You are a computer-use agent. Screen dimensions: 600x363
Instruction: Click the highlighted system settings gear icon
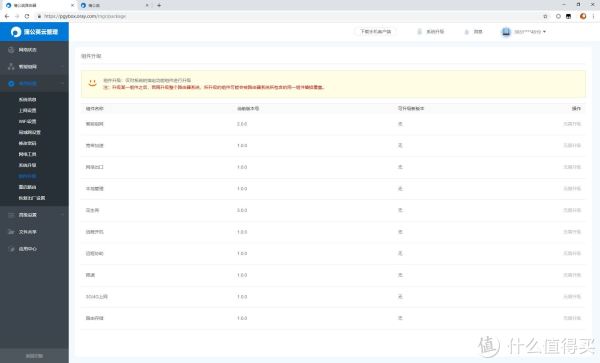(11, 83)
